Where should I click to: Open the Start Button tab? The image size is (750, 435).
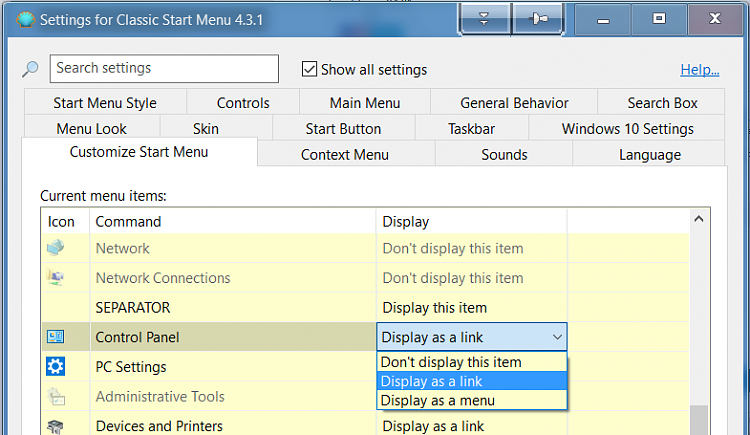click(x=343, y=128)
